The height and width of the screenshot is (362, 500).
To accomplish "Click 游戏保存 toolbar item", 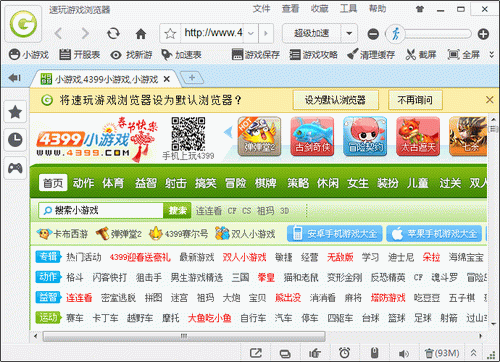I will [256, 55].
